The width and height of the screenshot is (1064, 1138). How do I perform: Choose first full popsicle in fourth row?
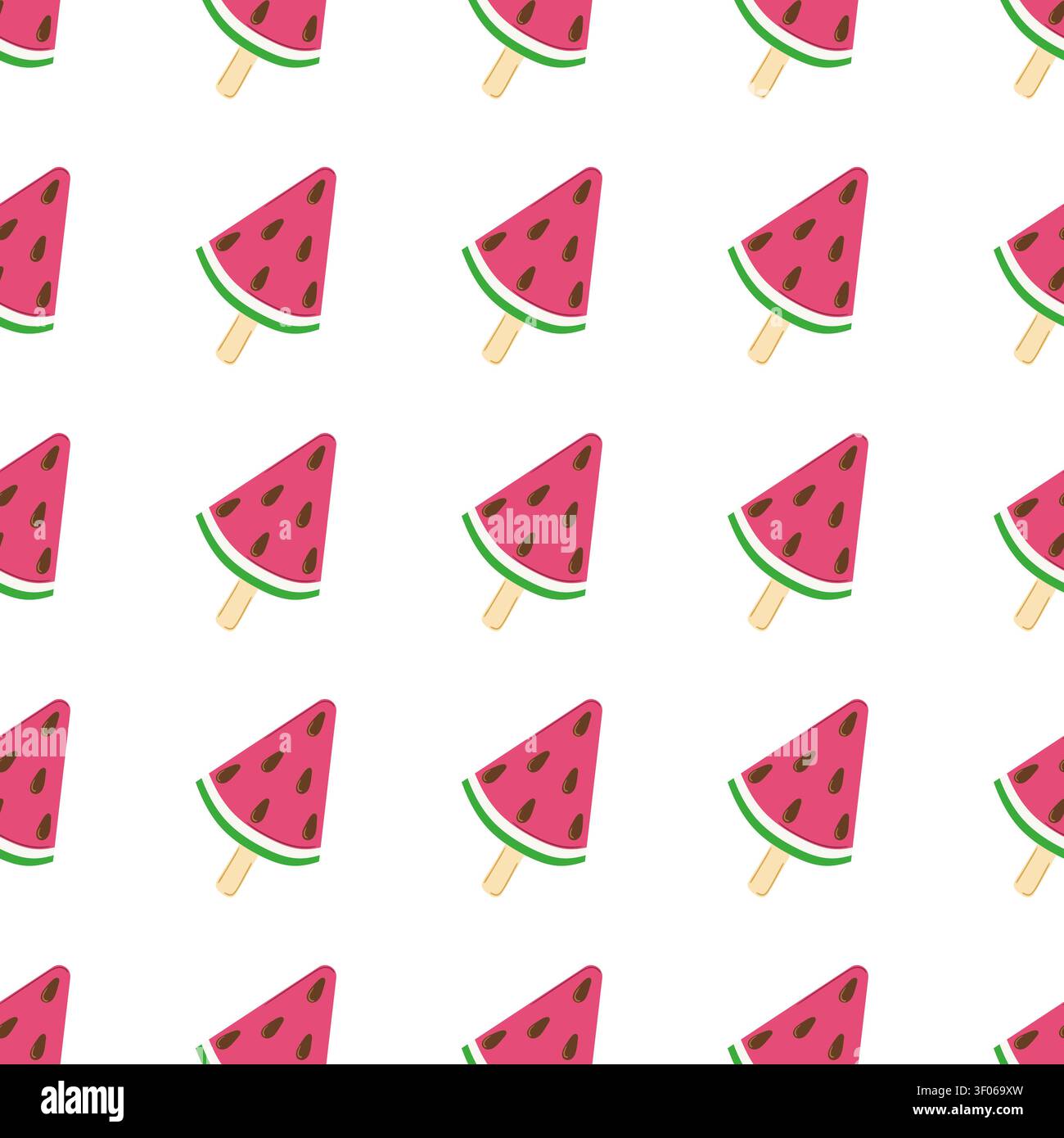click(x=267, y=797)
